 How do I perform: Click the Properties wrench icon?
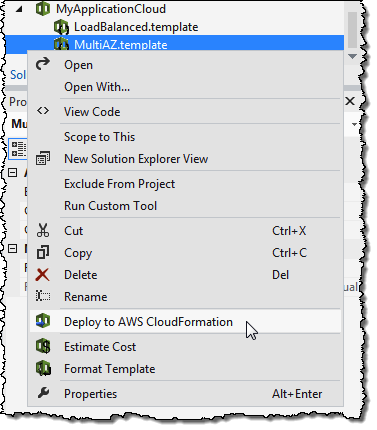click(43, 393)
